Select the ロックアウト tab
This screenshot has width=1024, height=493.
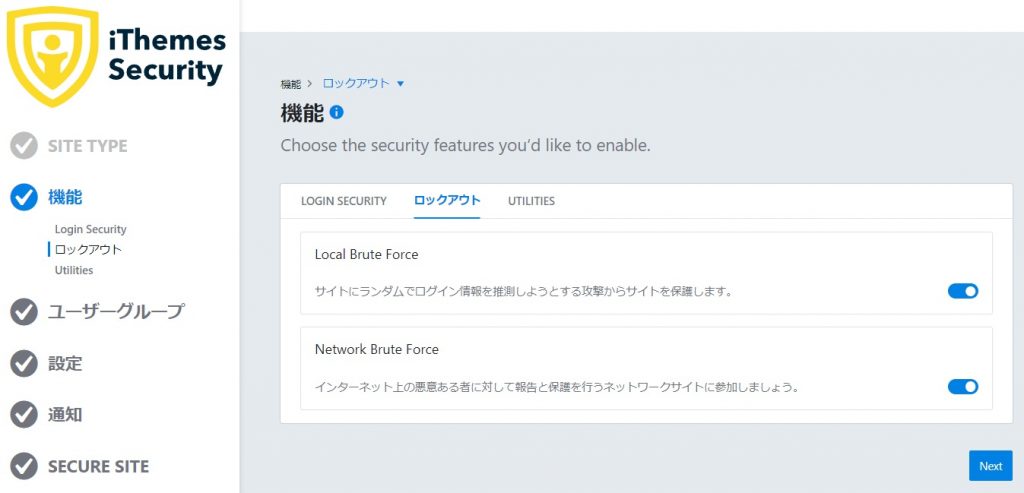click(447, 200)
